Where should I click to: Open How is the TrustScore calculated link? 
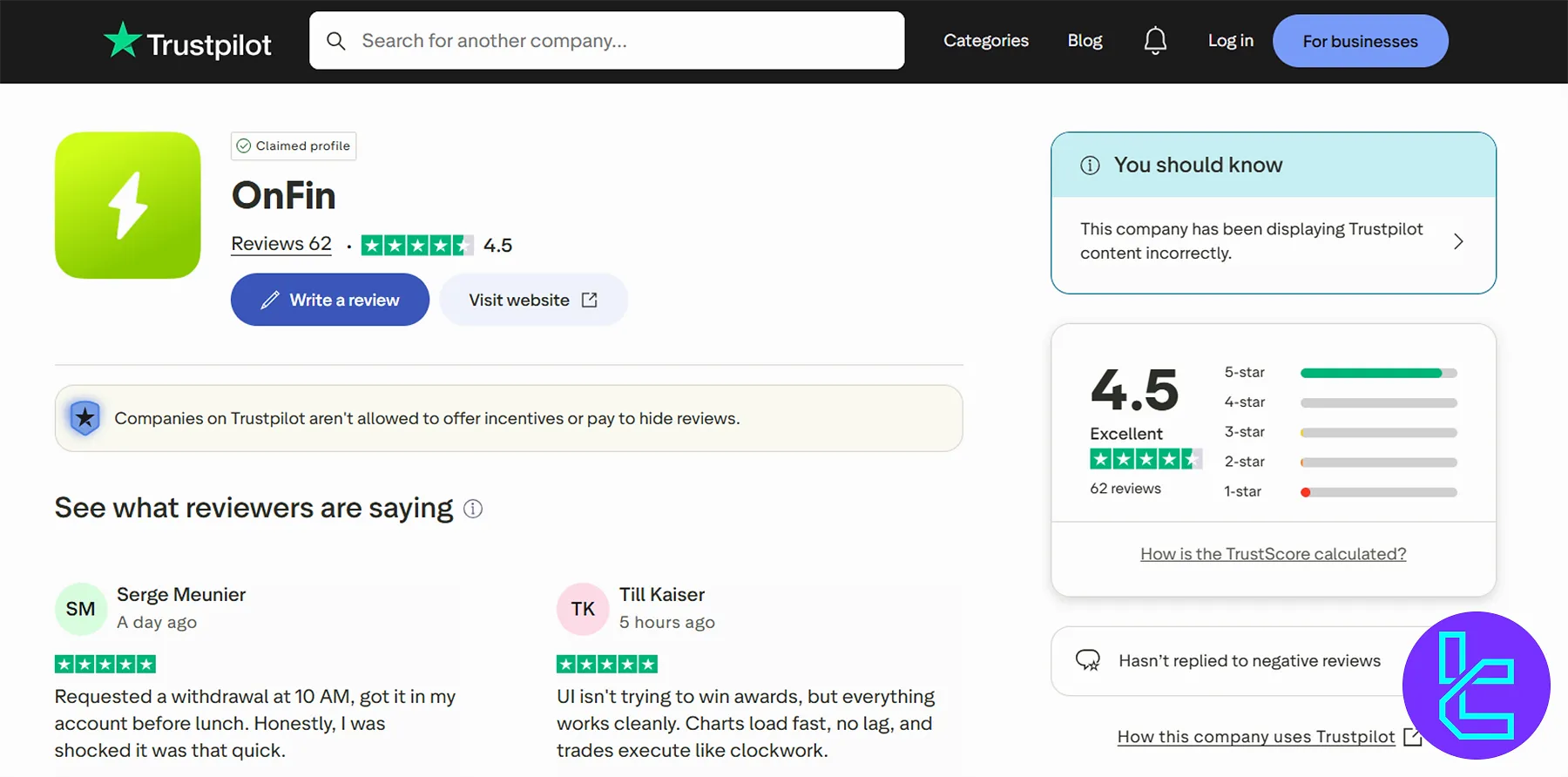click(1273, 554)
